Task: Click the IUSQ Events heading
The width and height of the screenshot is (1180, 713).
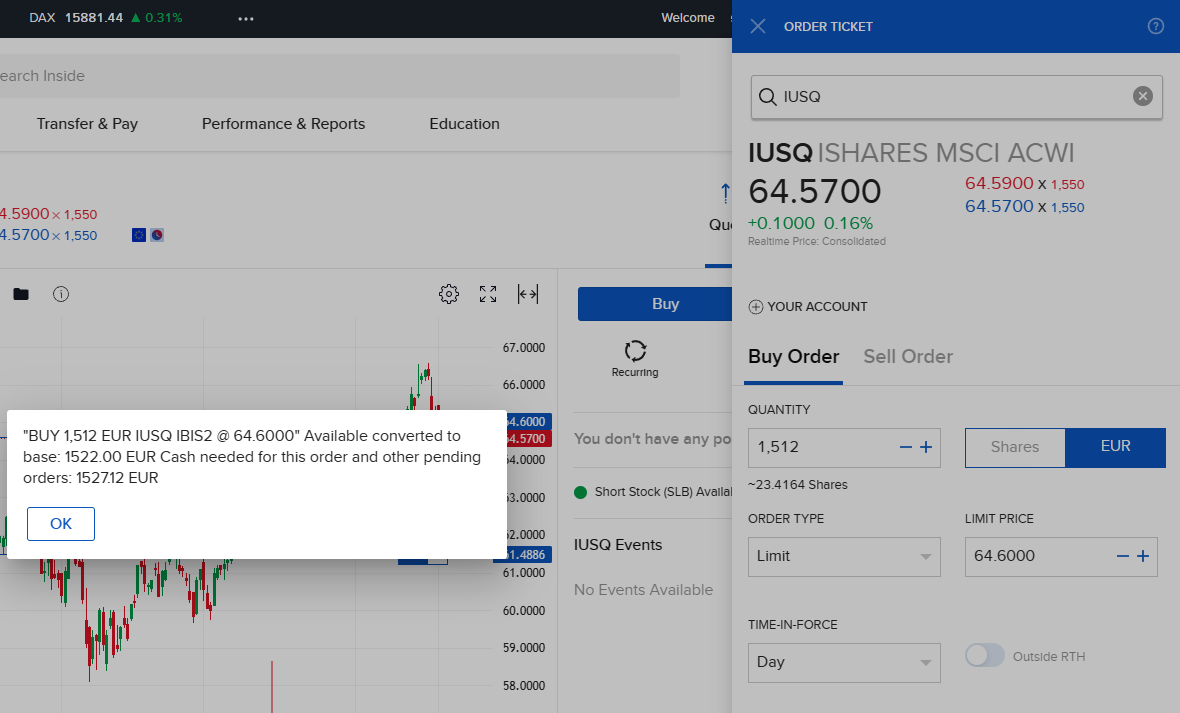Action: point(618,544)
